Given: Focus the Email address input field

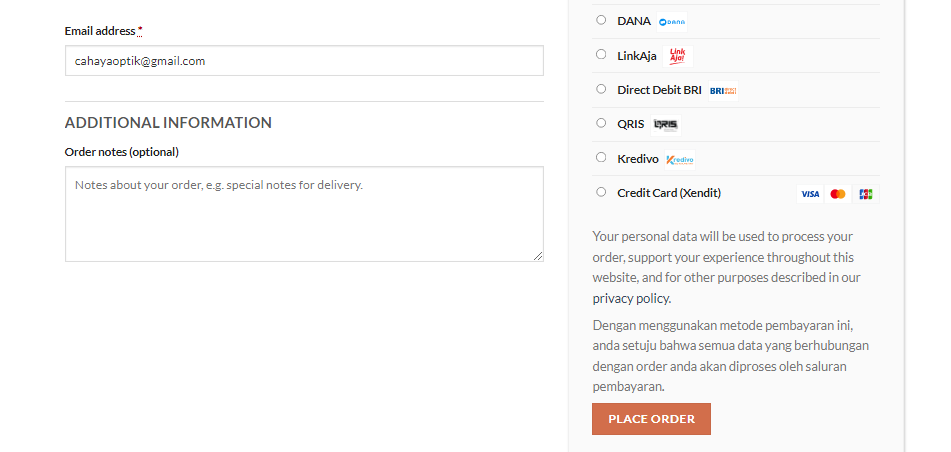Looking at the screenshot, I should coord(304,61).
